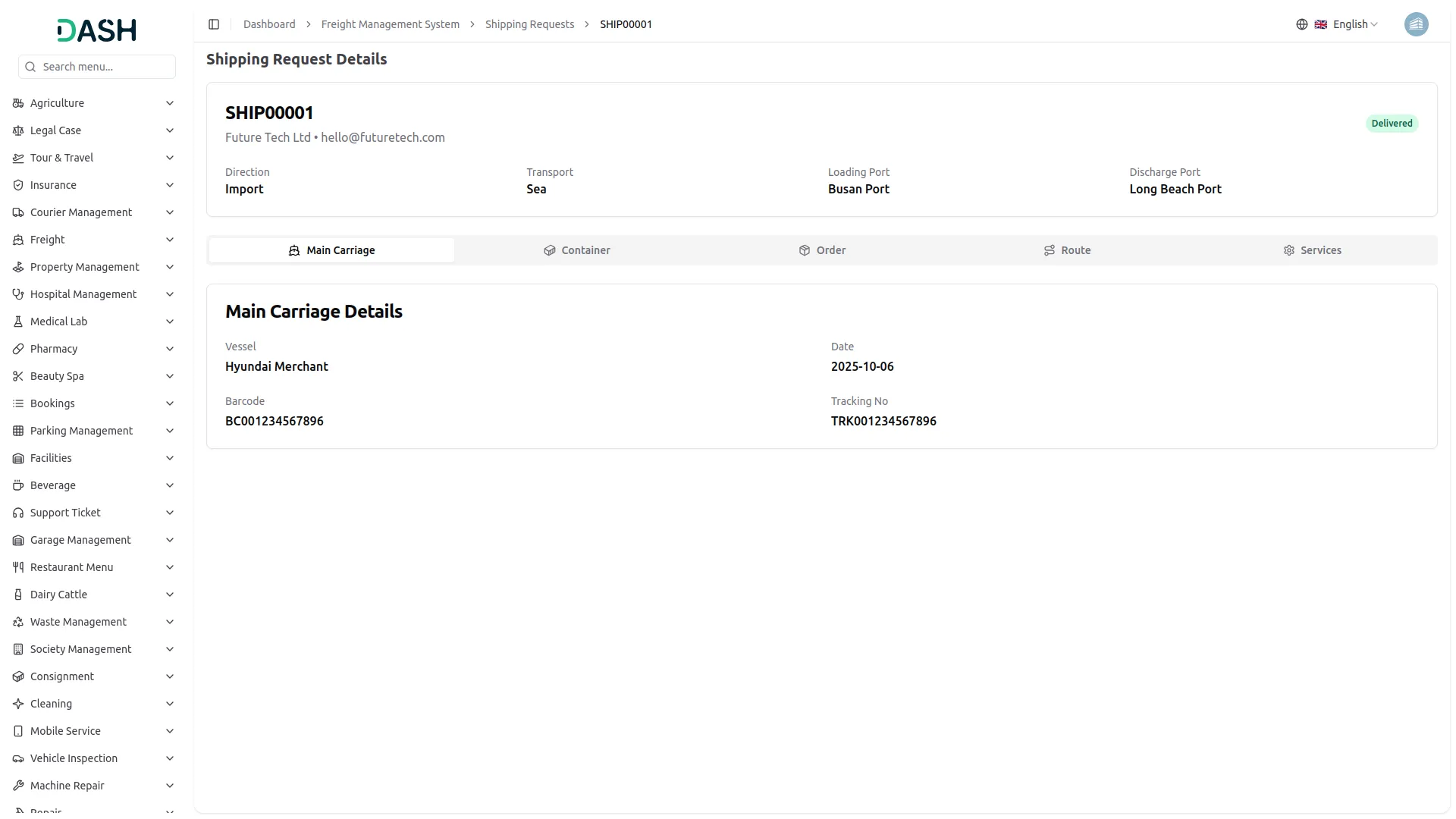Expand the Facilities chevron
1456x819 pixels.
pos(170,458)
